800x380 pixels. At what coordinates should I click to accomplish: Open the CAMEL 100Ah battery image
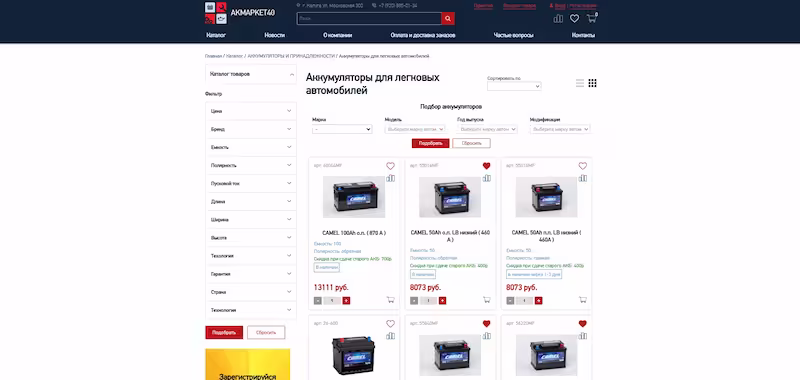coord(354,197)
